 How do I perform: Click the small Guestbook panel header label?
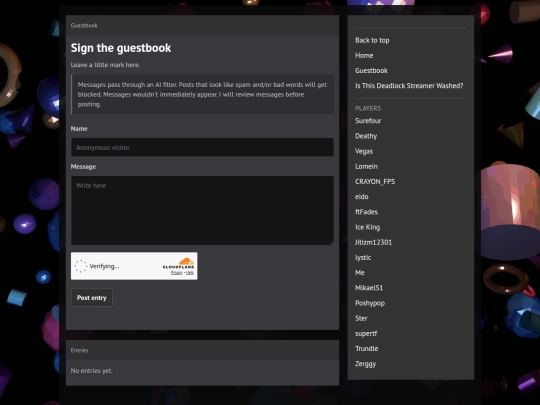[x=84, y=25]
